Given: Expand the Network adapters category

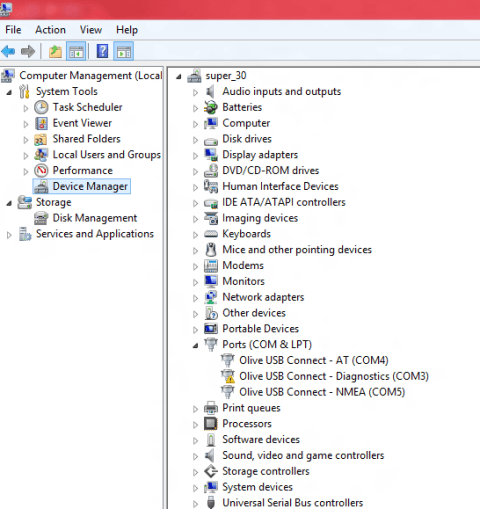Looking at the screenshot, I should pos(196,298).
